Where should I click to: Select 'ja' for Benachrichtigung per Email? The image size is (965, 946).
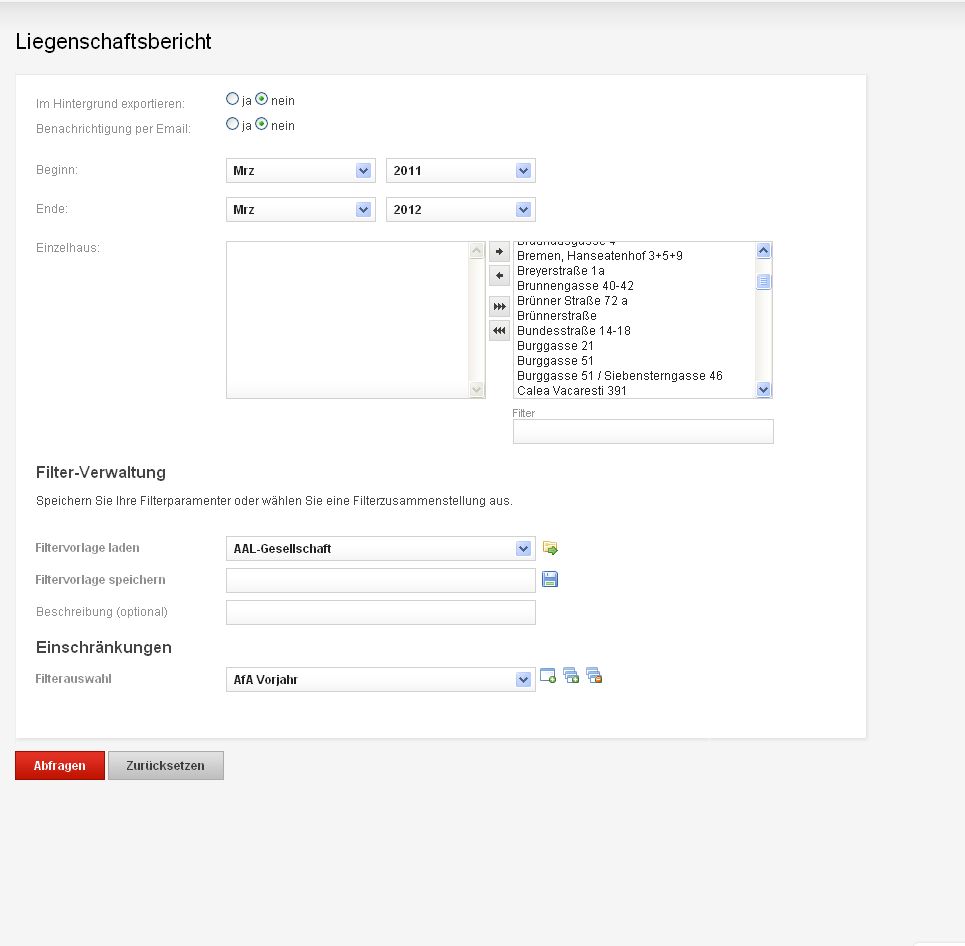pyautogui.click(x=232, y=124)
